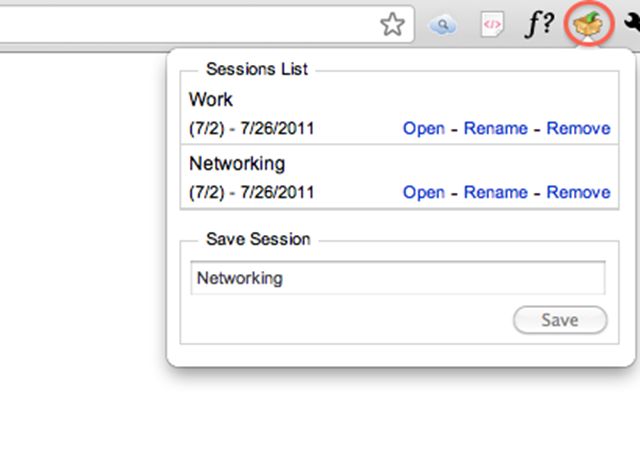This screenshot has height=468, width=640.
Task: Remove the Work session
Action: [578, 129]
